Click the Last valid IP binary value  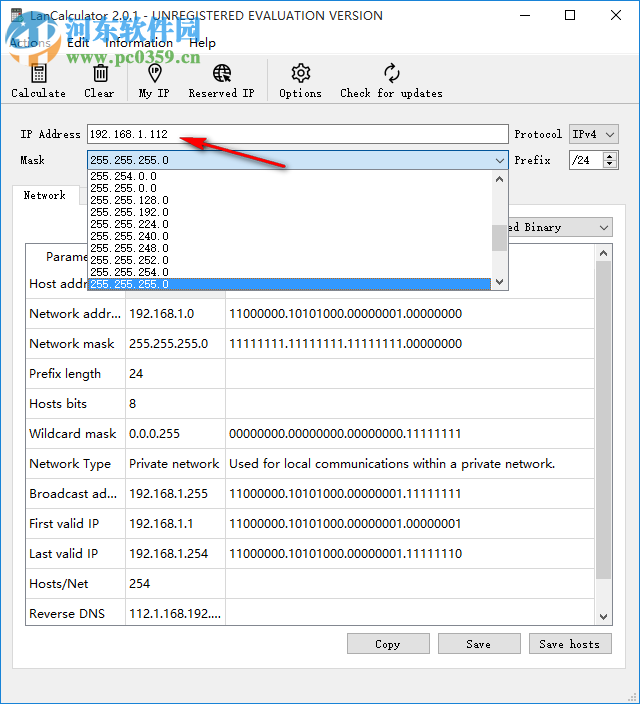(345, 554)
